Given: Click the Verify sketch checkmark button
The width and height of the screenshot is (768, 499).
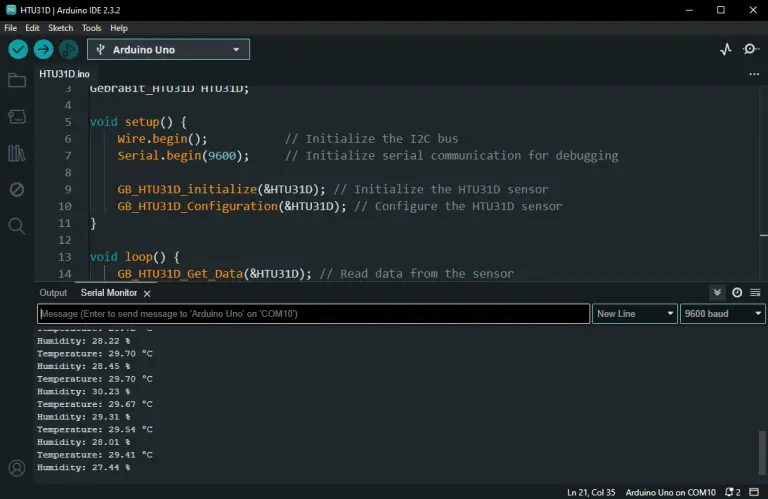Looking at the screenshot, I should point(18,49).
